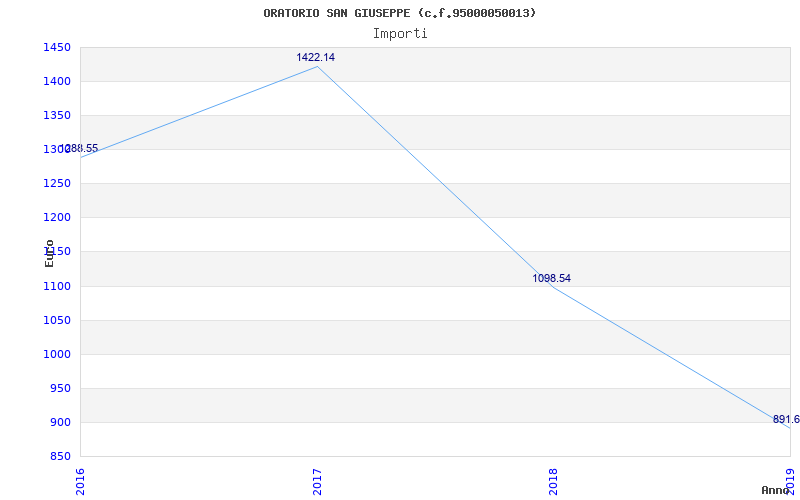Select the 1098.54 data label
The image size is (800, 500).
tap(552, 278)
